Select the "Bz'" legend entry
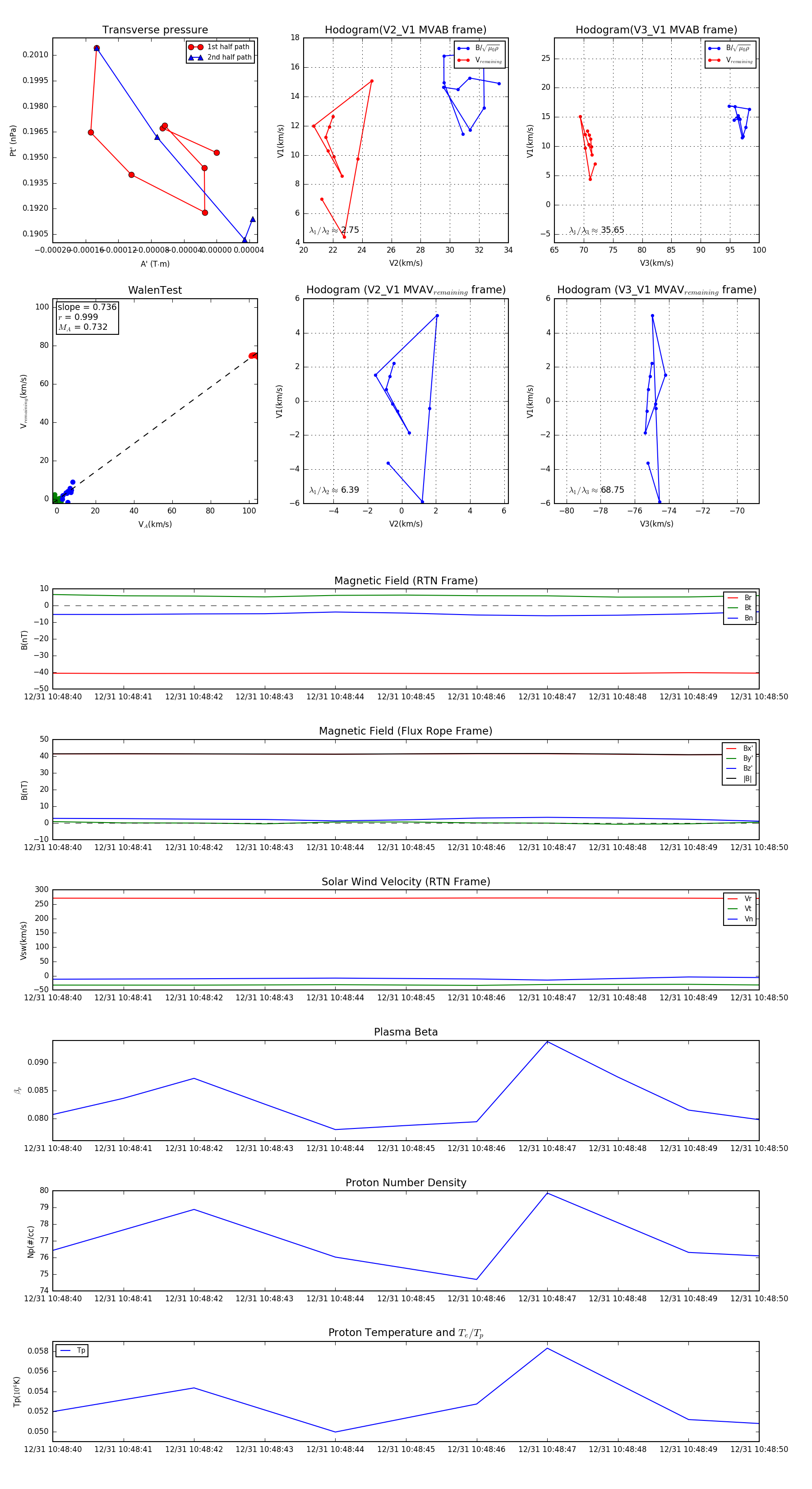This screenshot has width=812, height=1489. point(740,768)
